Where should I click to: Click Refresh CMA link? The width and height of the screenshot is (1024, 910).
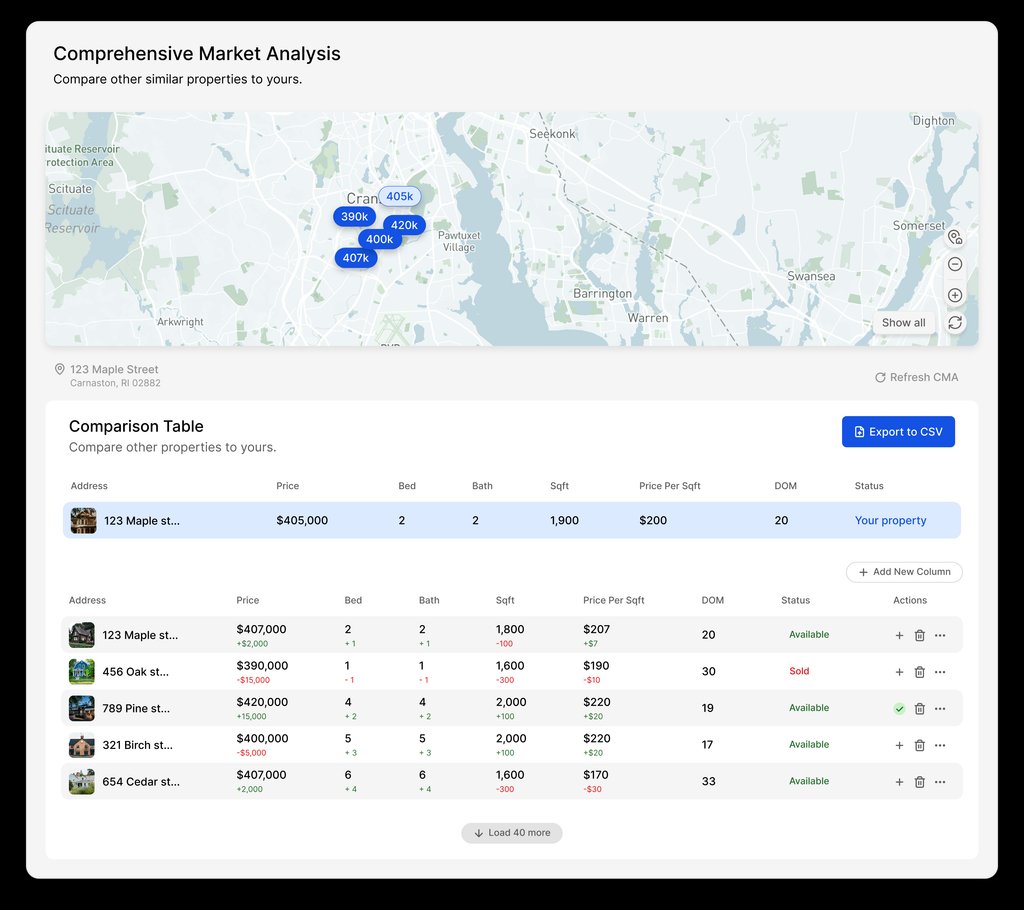[916, 377]
